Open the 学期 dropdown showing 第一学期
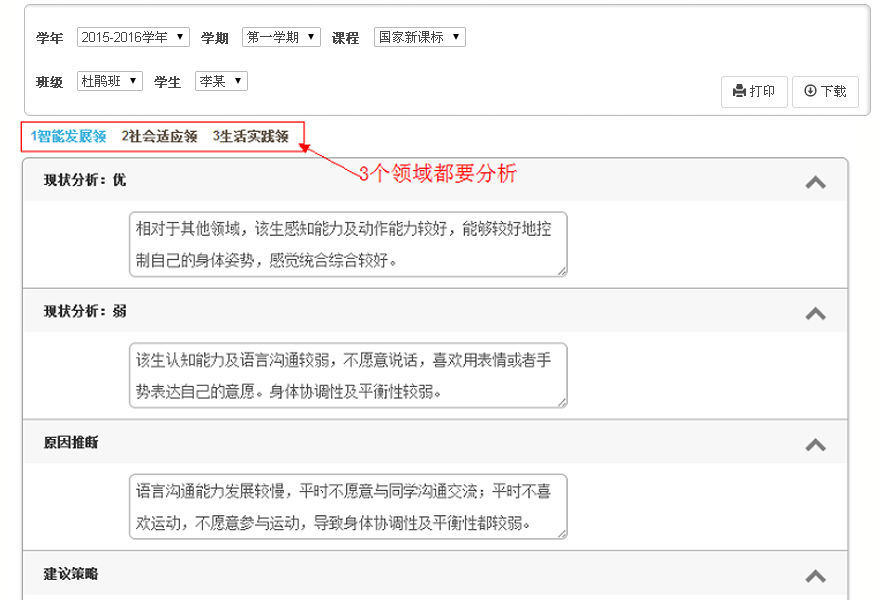Screen dimensions: 879x600 click(281, 36)
